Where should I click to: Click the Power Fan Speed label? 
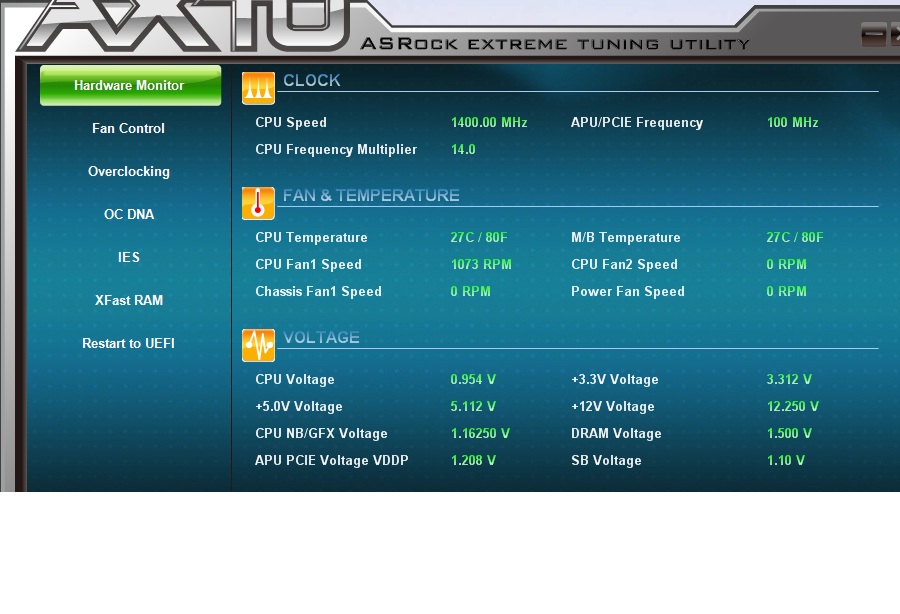[x=628, y=292]
